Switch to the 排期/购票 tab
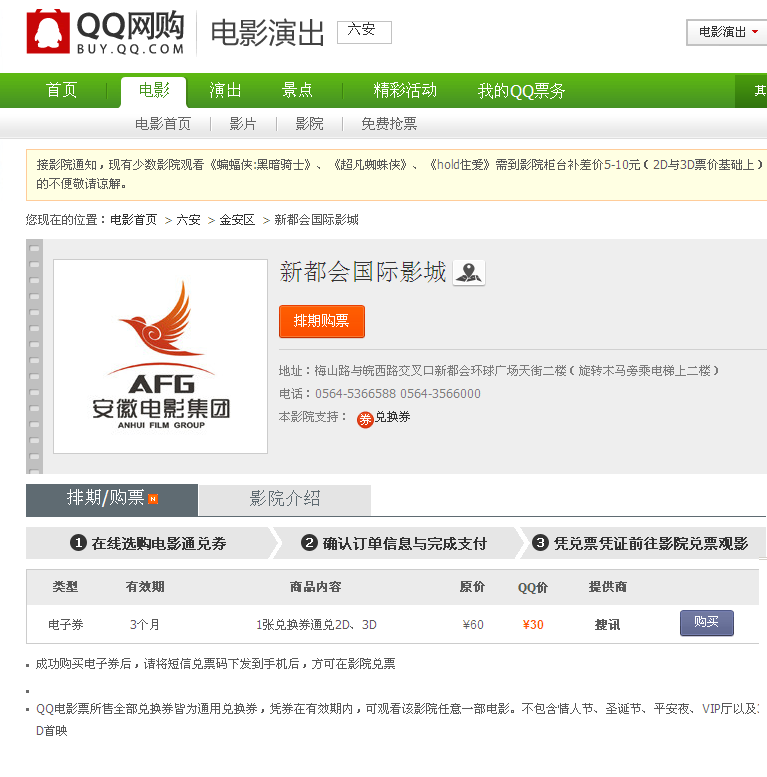The image size is (767, 777). pos(112,500)
